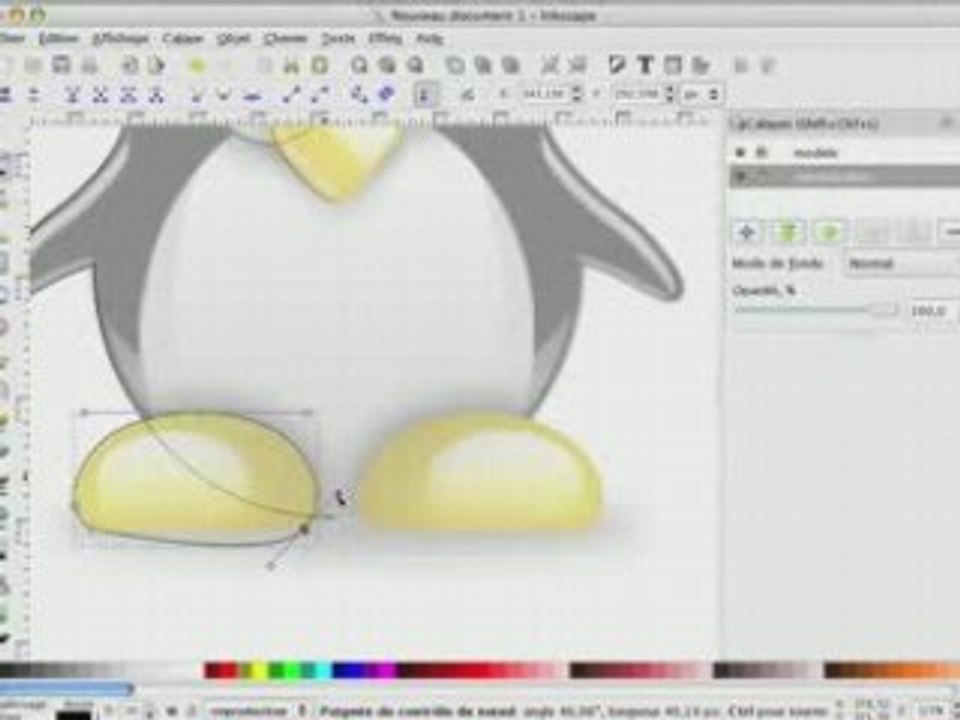Zoom to fit selection icon
The height and width of the screenshot is (720, 960).
tap(359, 65)
